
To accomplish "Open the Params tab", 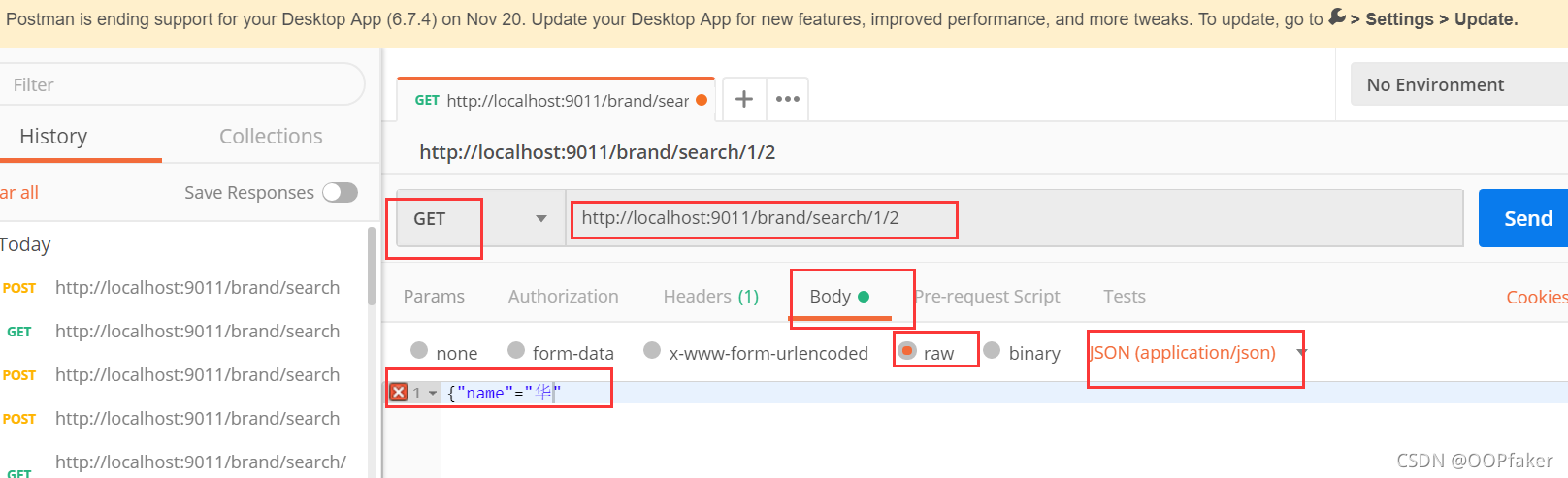I will click(434, 296).
